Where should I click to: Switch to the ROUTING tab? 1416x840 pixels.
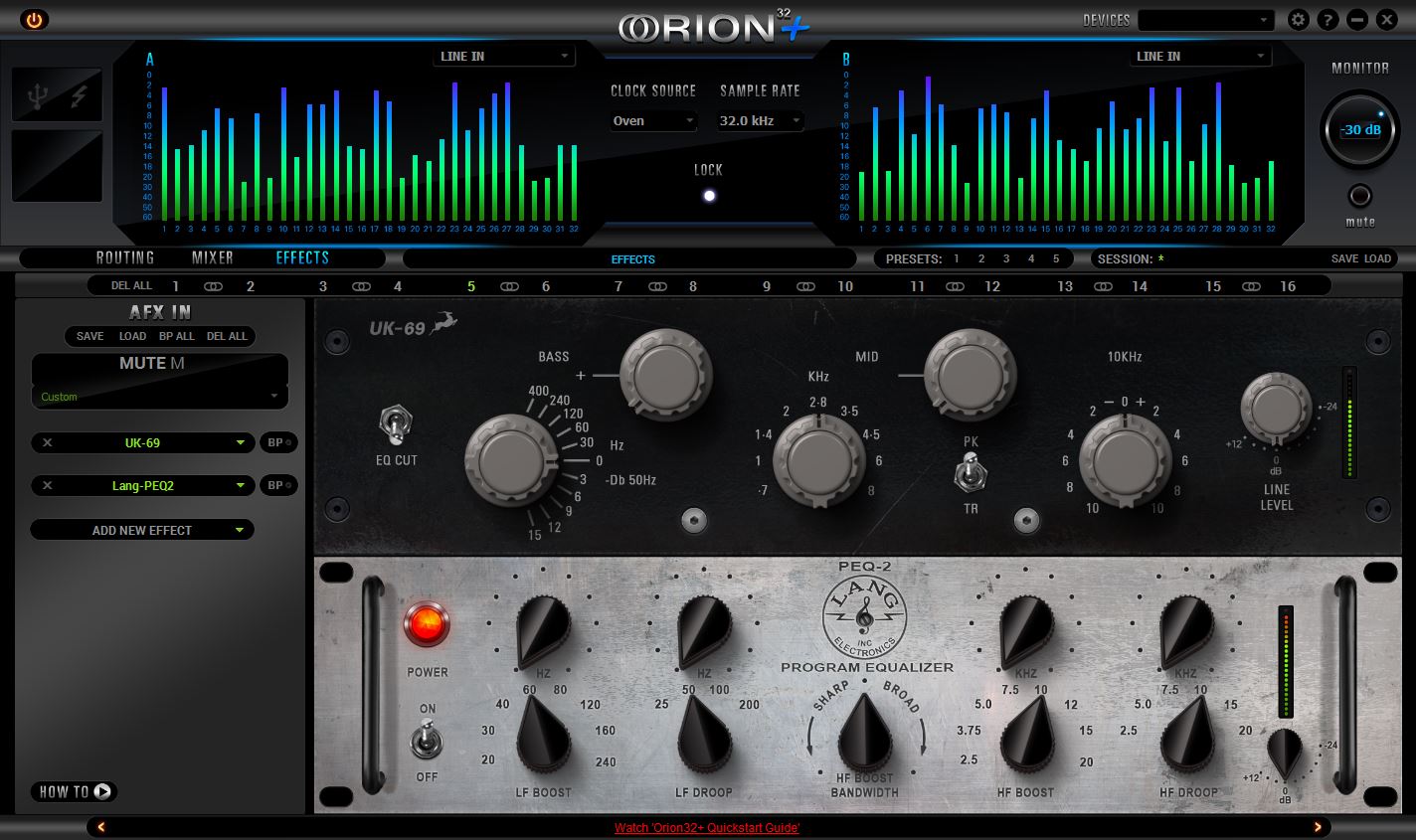tap(125, 257)
